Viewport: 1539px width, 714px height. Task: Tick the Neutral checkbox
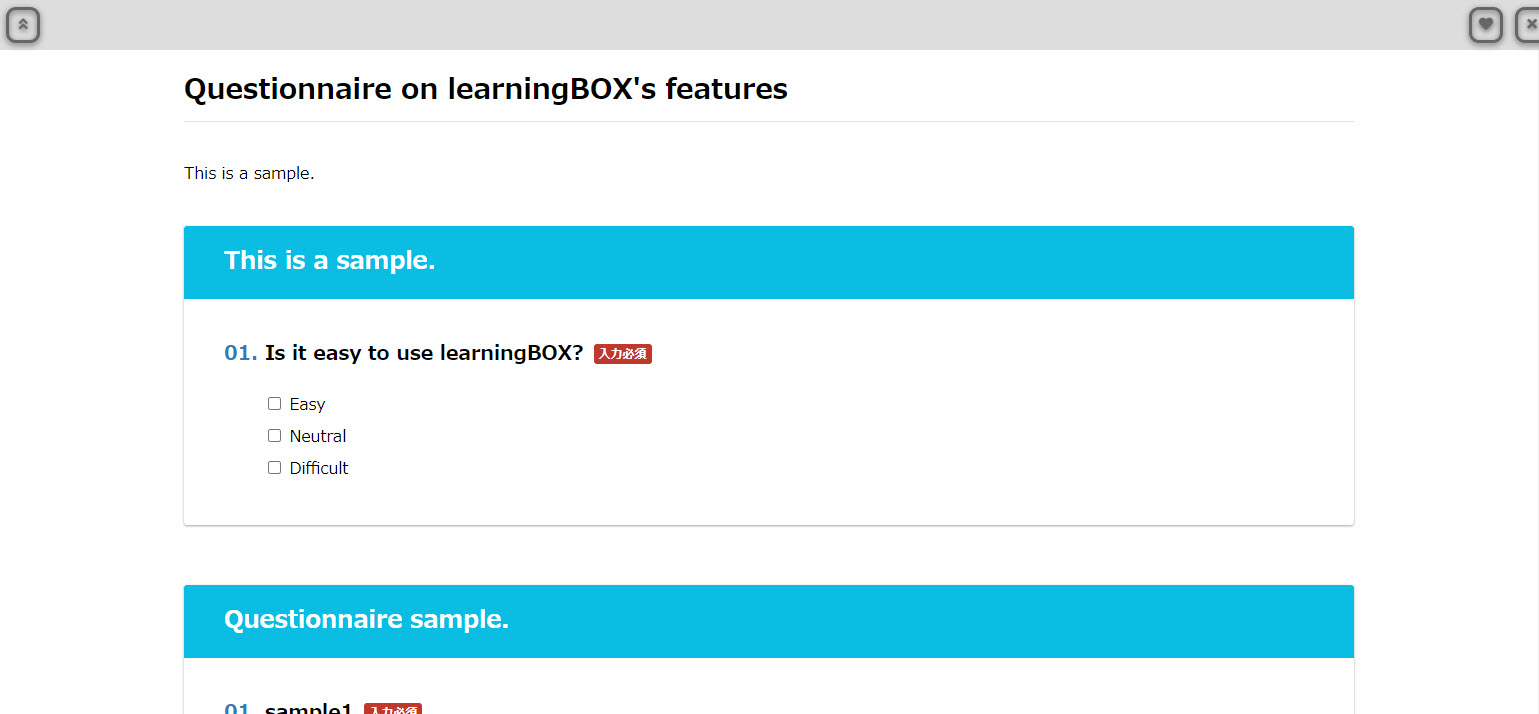tap(275, 436)
